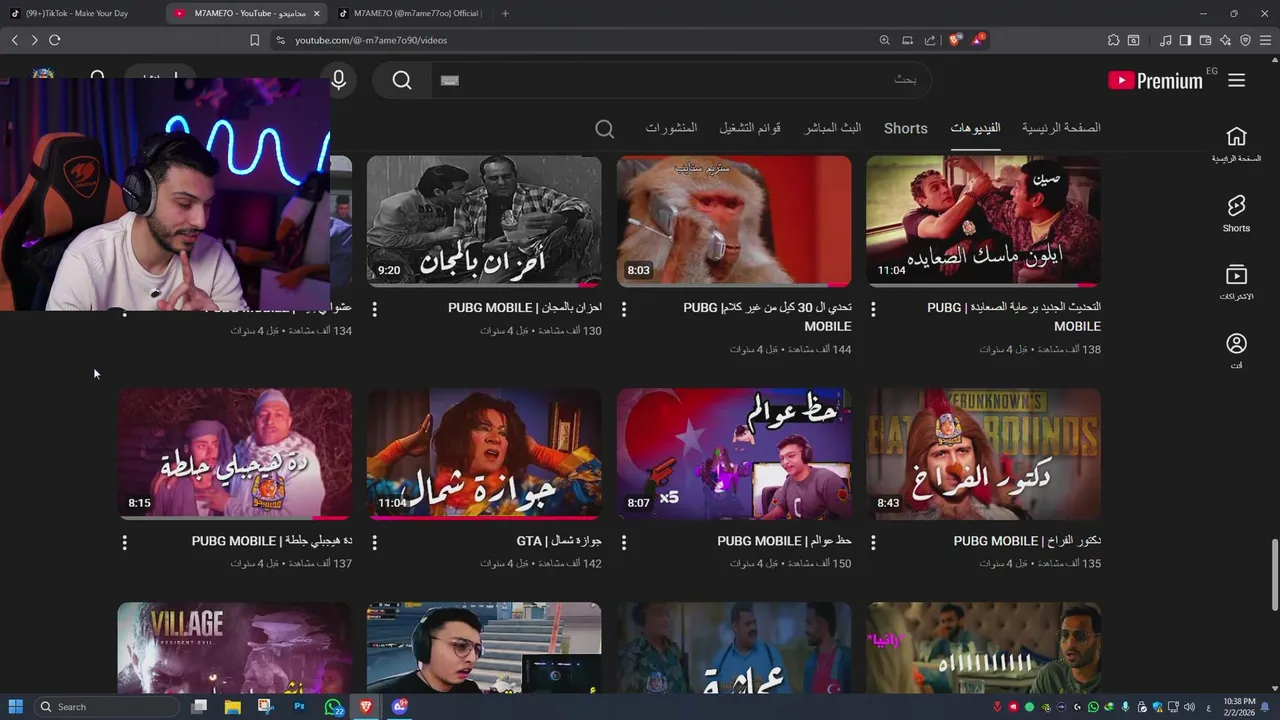Open the Windows Start menu
The image size is (1280, 720).
click(x=16, y=706)
